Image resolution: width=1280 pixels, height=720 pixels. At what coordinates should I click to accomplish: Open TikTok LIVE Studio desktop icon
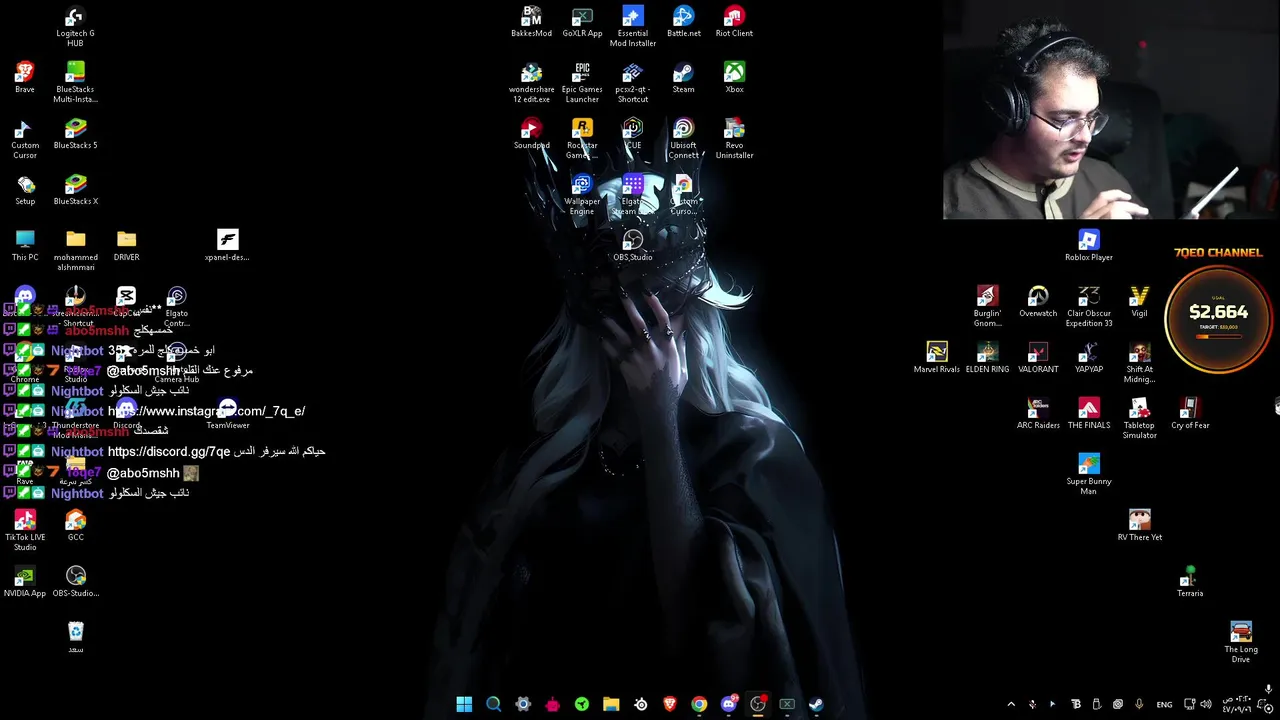pyautogui.click(x=25, y=531)
